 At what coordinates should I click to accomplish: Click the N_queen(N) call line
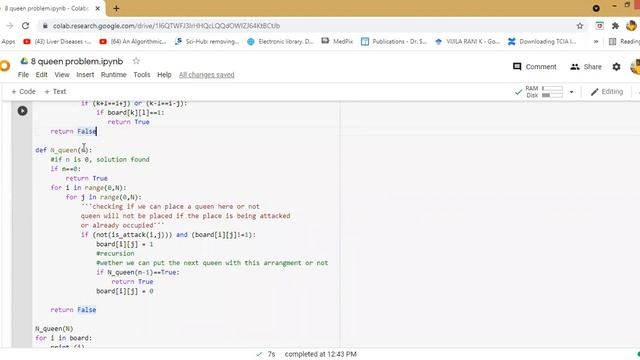[54, 329]
